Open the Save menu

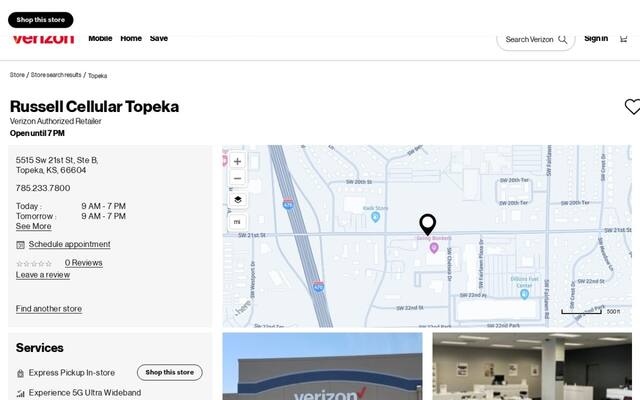tap(159, 38)
